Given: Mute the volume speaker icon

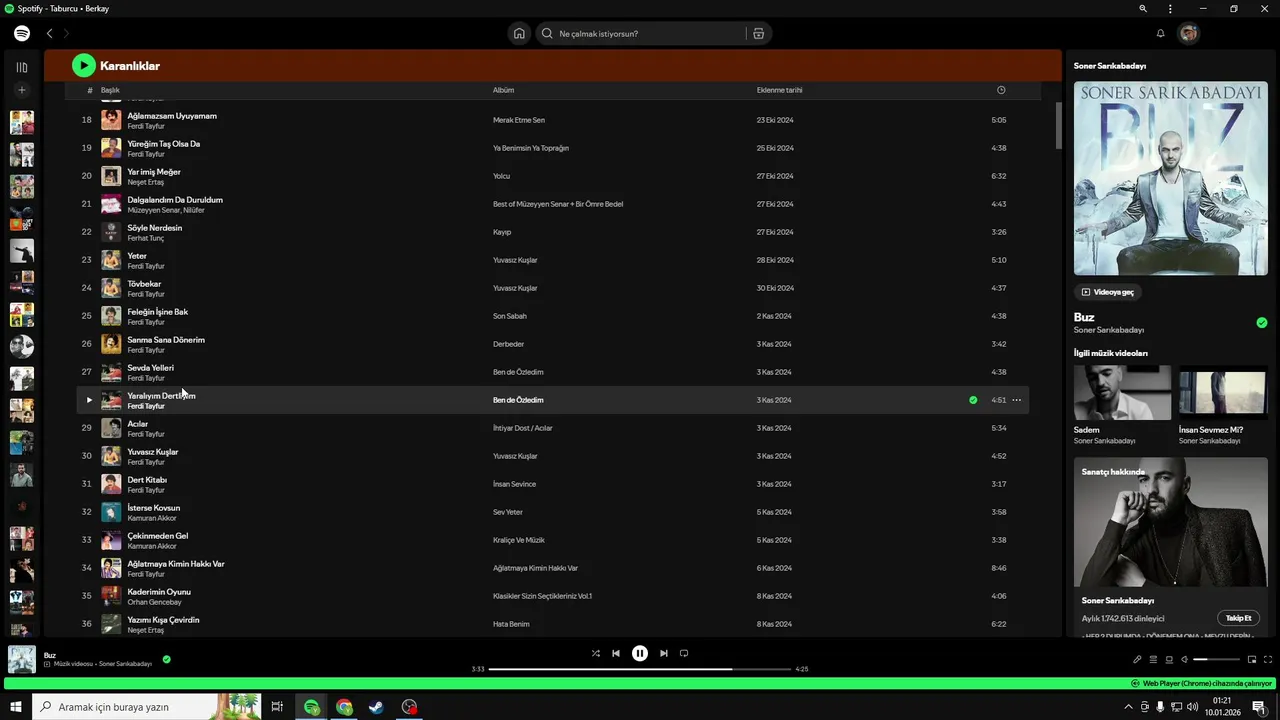Looking at the screenshot, I should (1185, 659).
